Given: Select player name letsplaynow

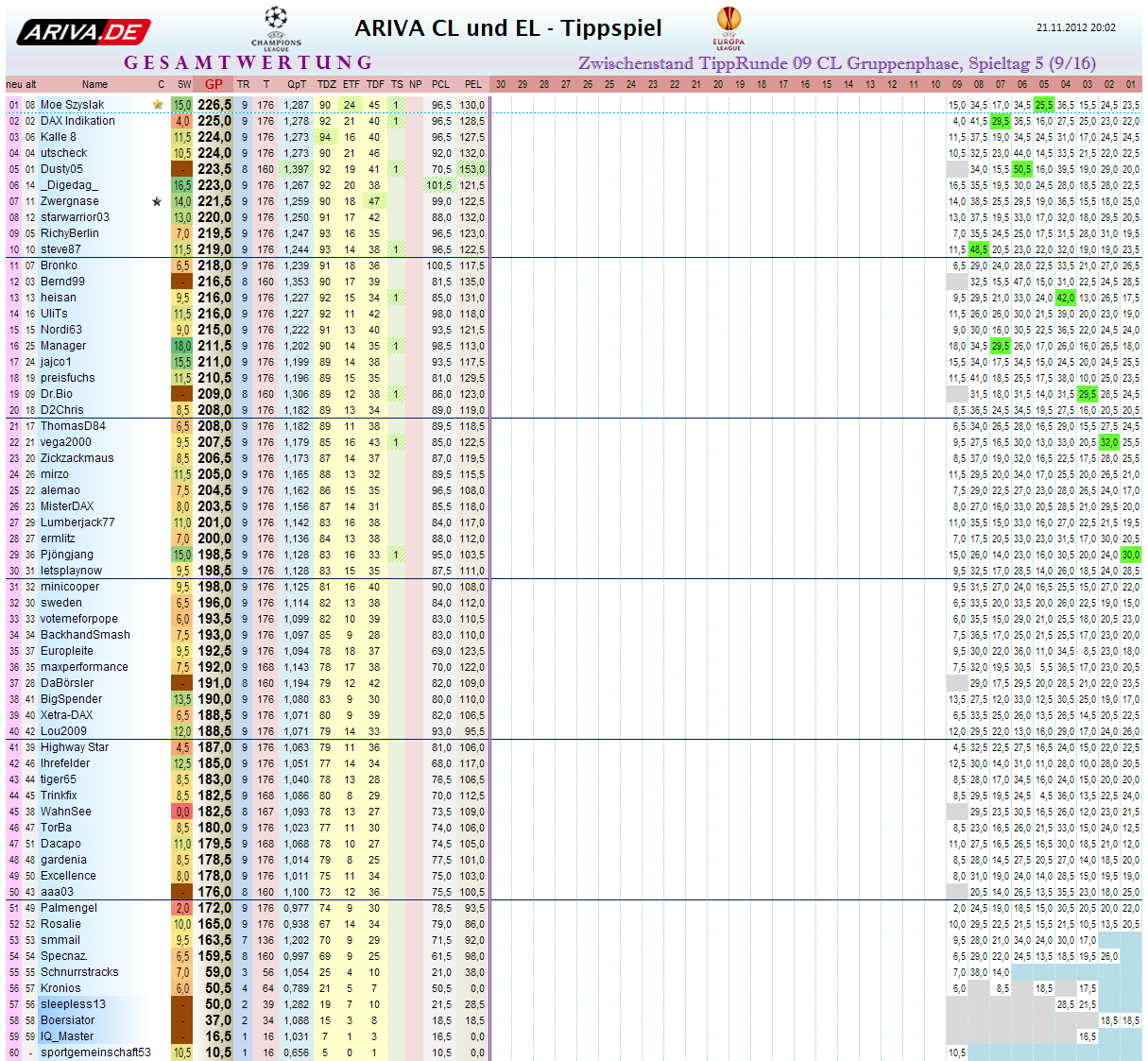Looking at the screenshot, I should click(71, 571).
